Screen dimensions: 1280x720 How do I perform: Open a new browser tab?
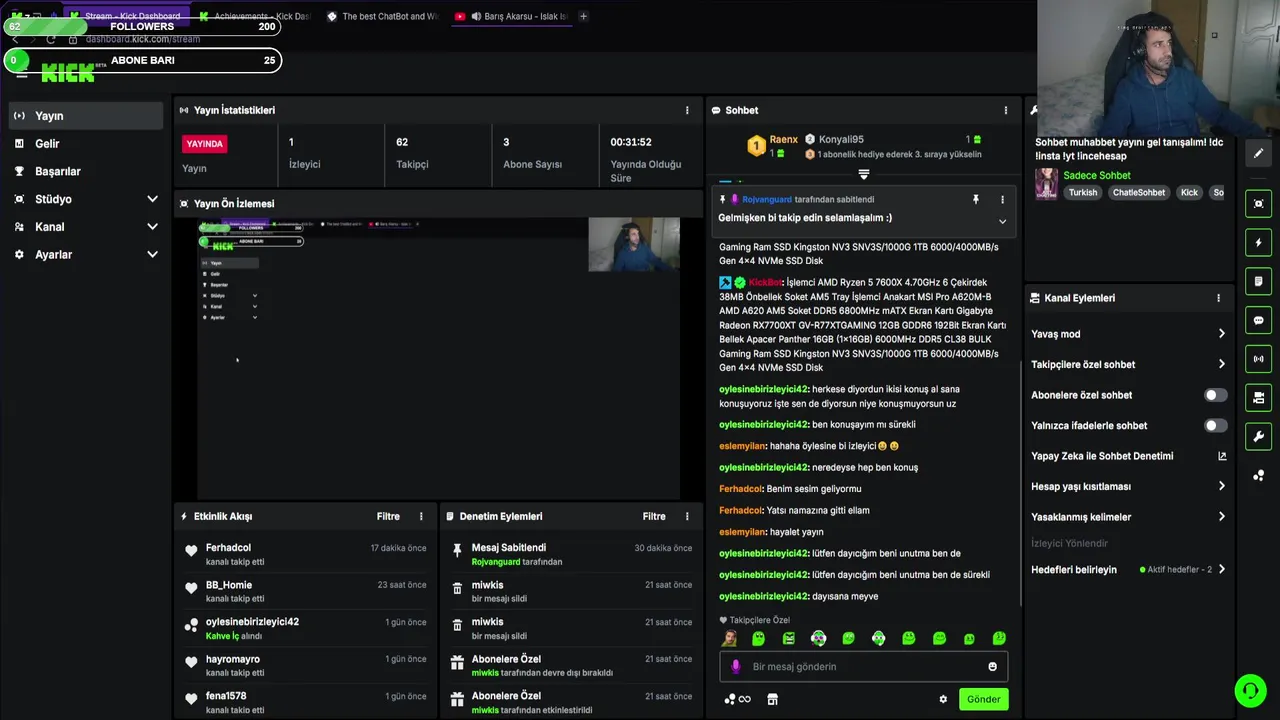583,16
